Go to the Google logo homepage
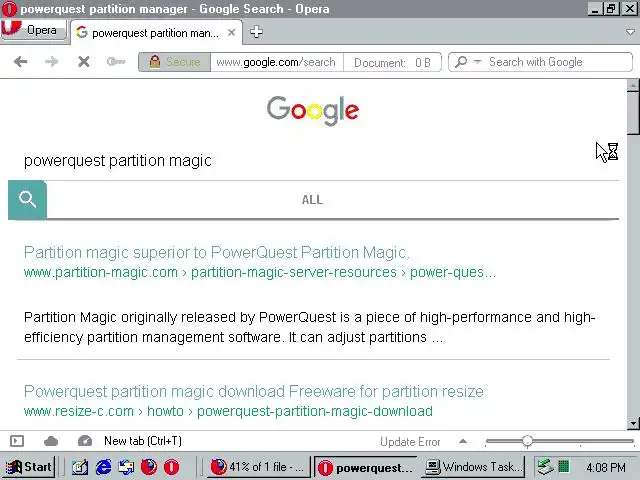Image resolution: width=640 pixels, height=480 pixels. coord(313,110)
